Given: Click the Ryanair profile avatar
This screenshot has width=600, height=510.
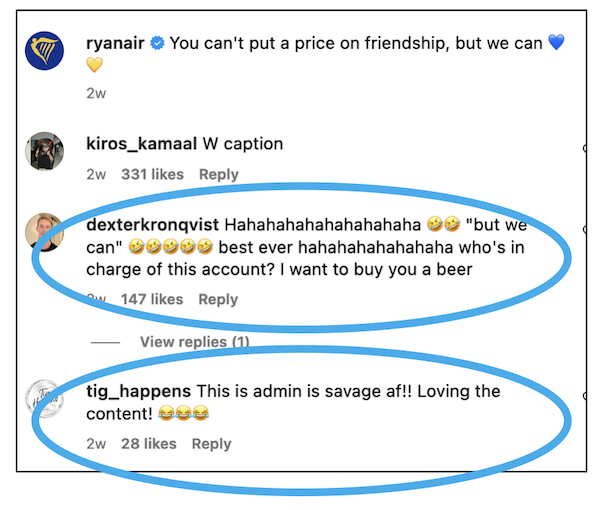Looking at the screenshot, I should [x=44, y=50].
